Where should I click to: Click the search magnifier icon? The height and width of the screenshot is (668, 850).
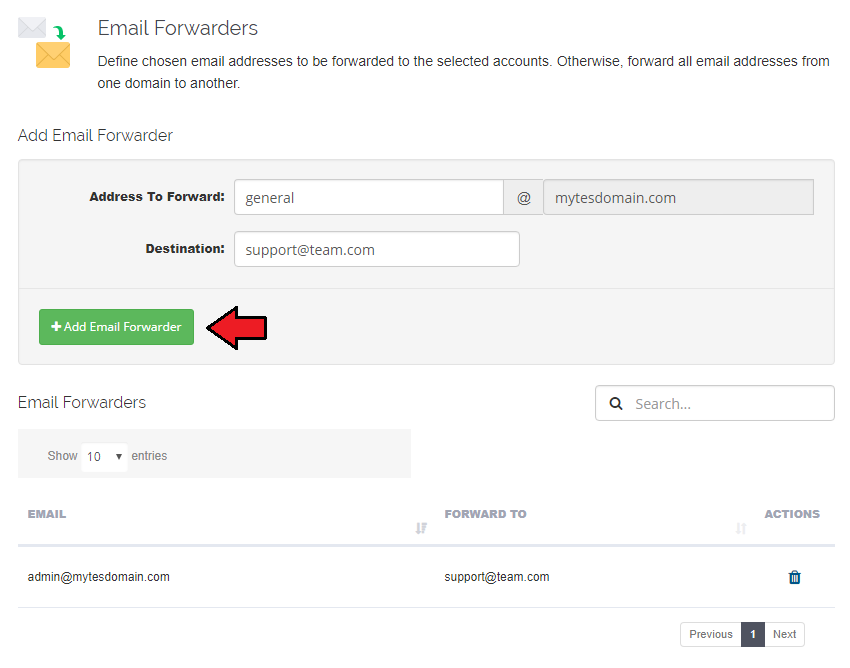pyautogui.click(x=616, y=404)
